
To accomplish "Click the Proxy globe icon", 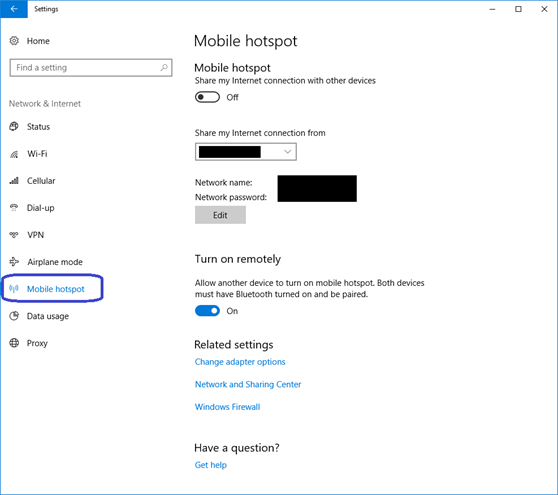I will (14, 343).
